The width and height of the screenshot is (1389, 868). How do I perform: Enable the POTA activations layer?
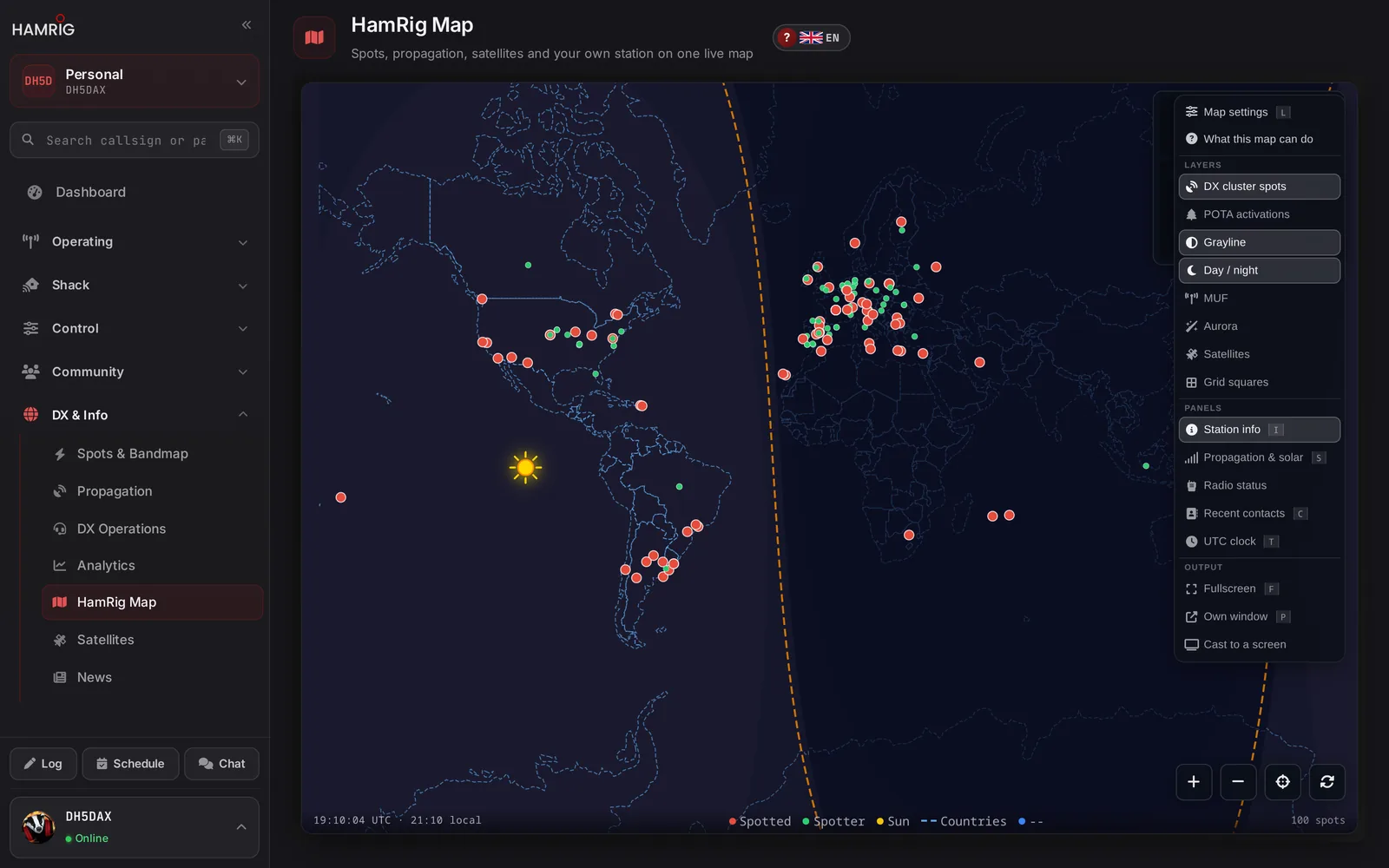pos(1259,214)
